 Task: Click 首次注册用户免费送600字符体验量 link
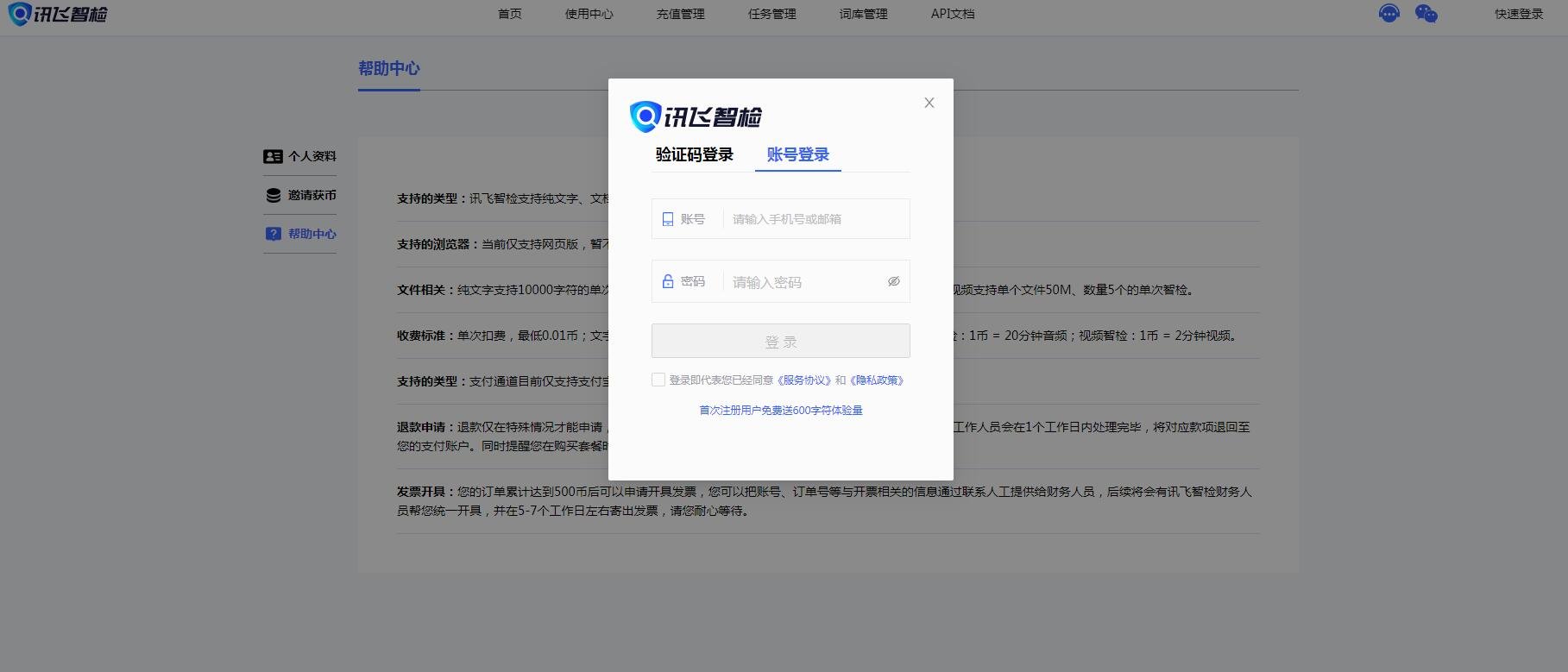point(781,411)
